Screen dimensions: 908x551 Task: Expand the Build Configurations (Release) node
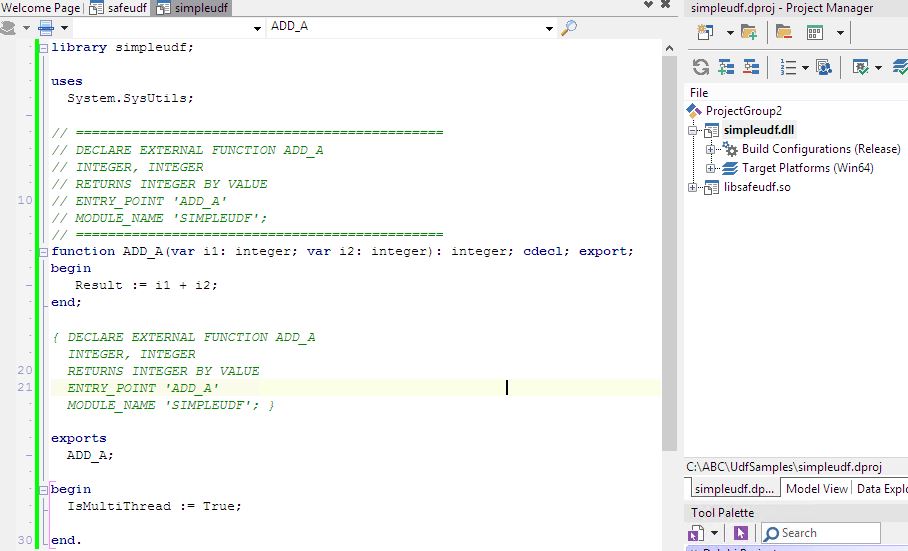point(711,149)
